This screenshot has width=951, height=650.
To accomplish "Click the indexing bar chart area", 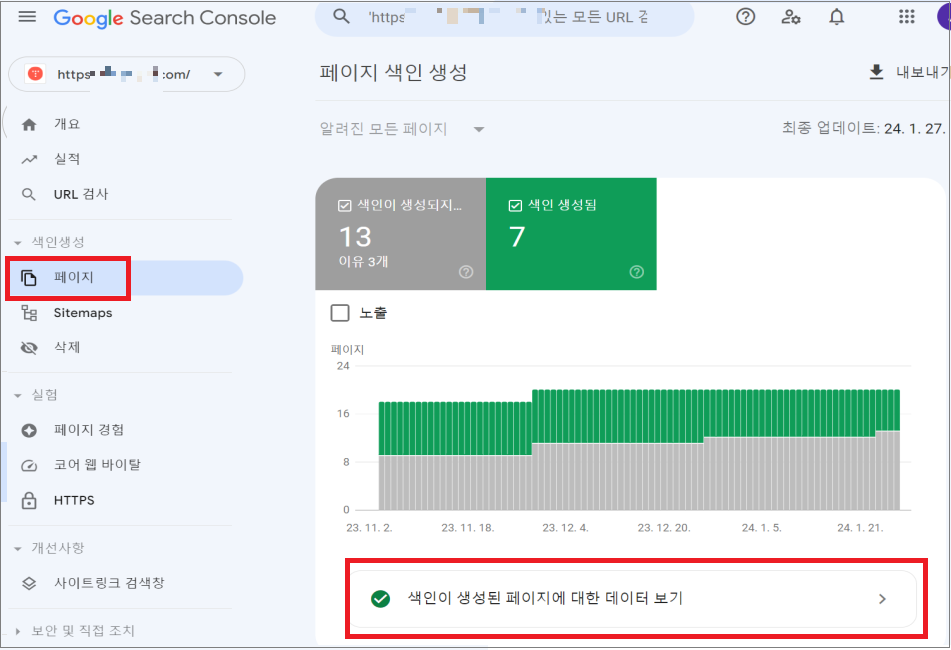I will click(x=639, y=449).
